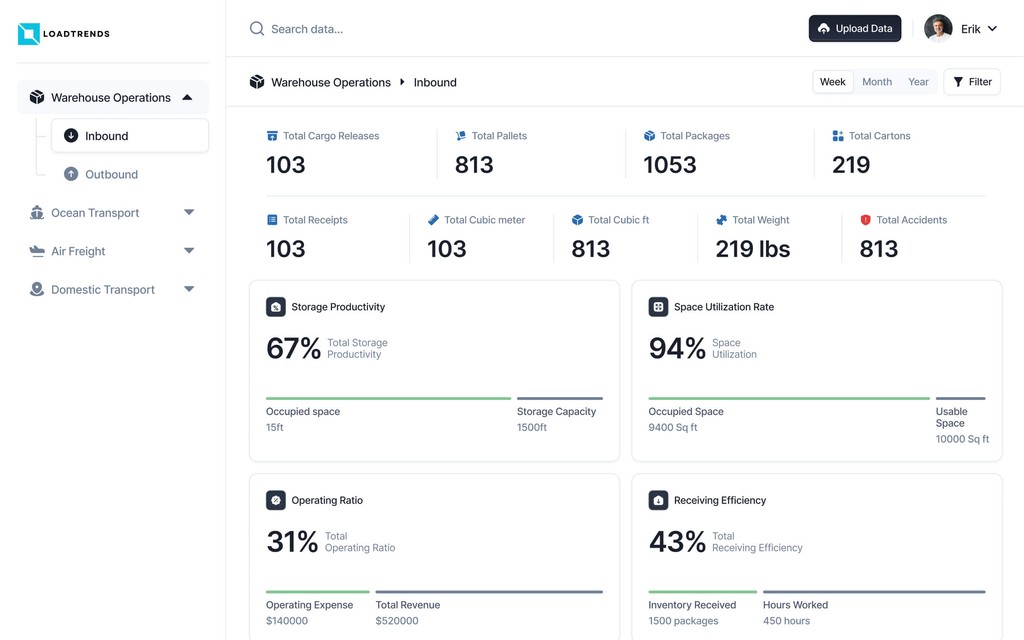Click the Space Utilization Rate icon
This screenshot has width=1024, height=640.
(658, 307)
